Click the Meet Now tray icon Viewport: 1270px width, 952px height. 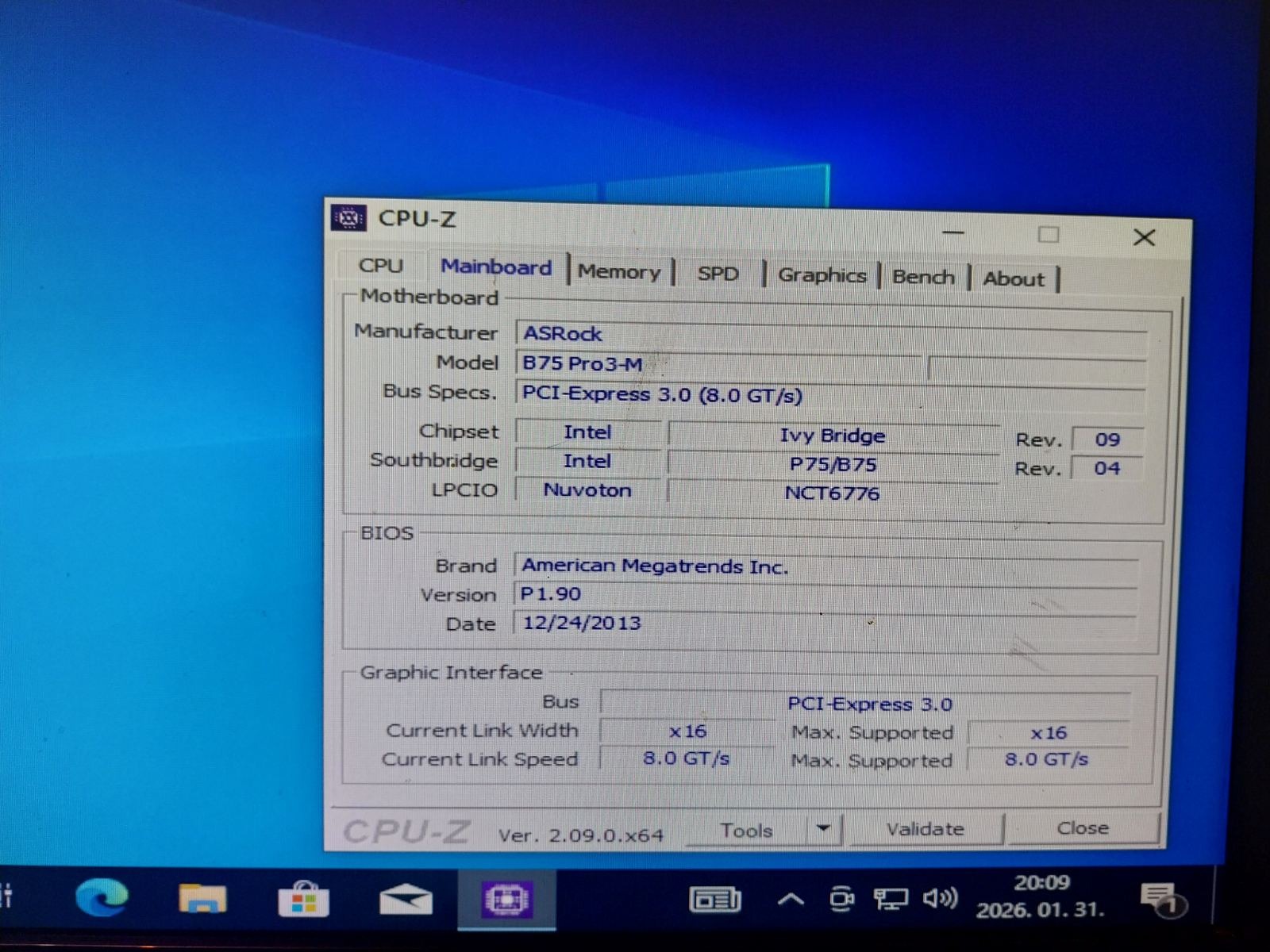[x=841, y=899]
